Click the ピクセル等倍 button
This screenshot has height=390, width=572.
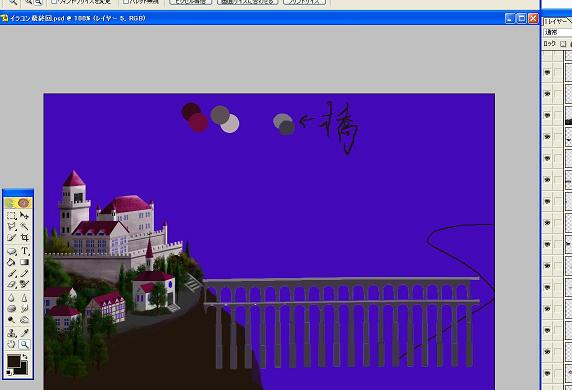[x=191, y=2]
